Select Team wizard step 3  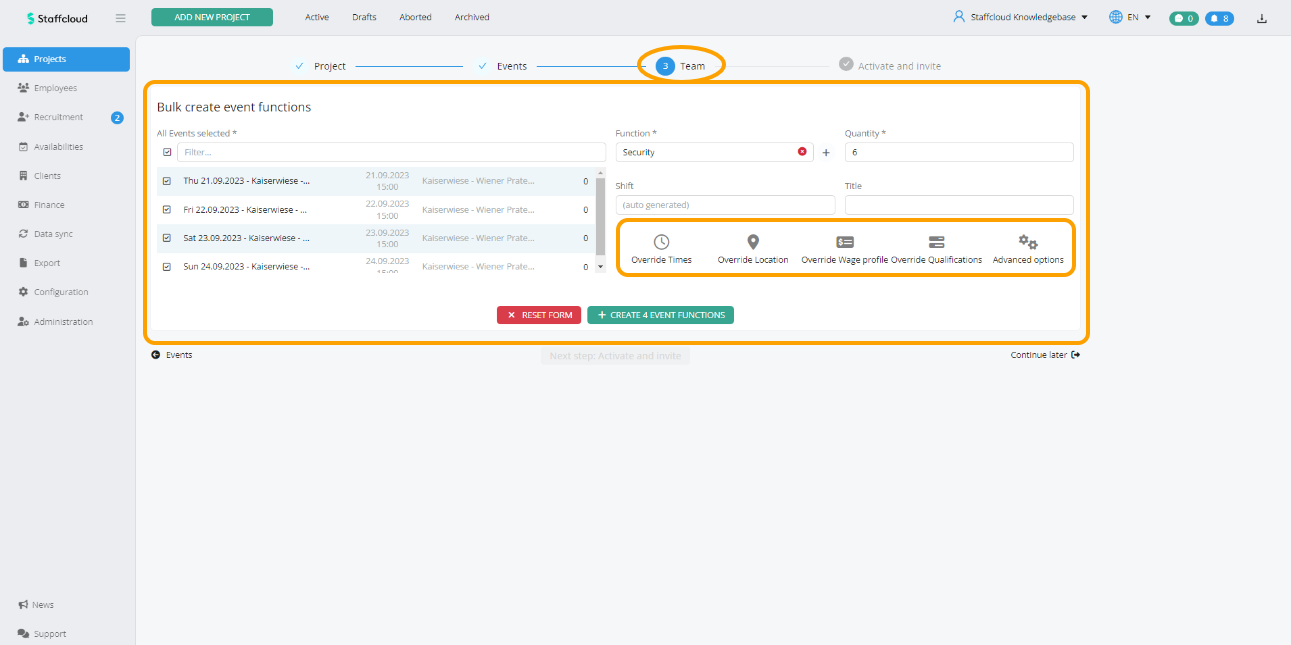pos(681,66)
